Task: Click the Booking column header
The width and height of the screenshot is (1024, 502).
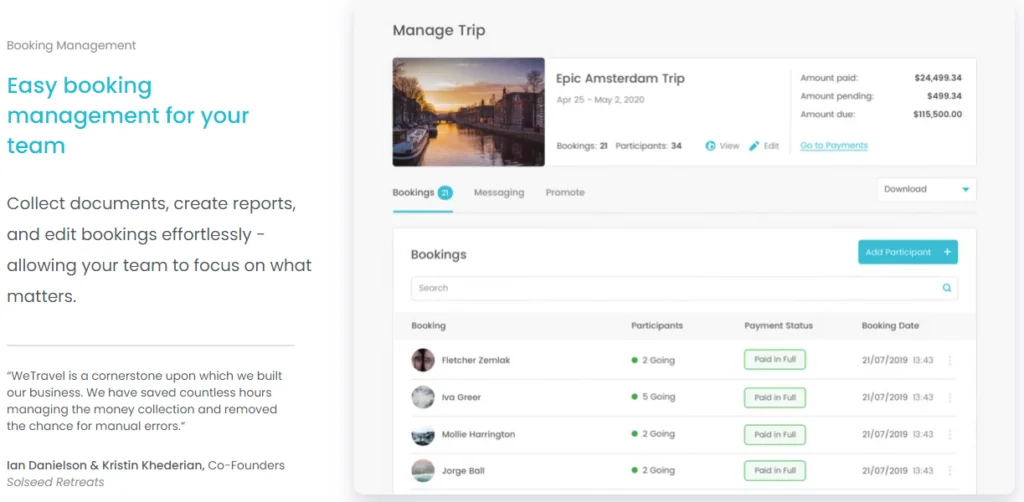Action: coord(428,326)
